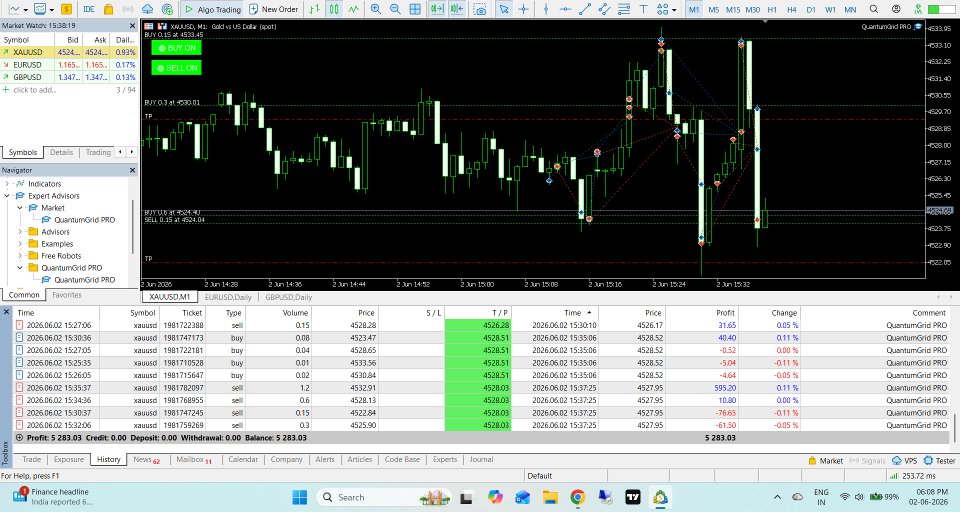Switch to Favorites tab in Navigator
This screenshot has height=512, width=960.
click(x=67, y=295)
